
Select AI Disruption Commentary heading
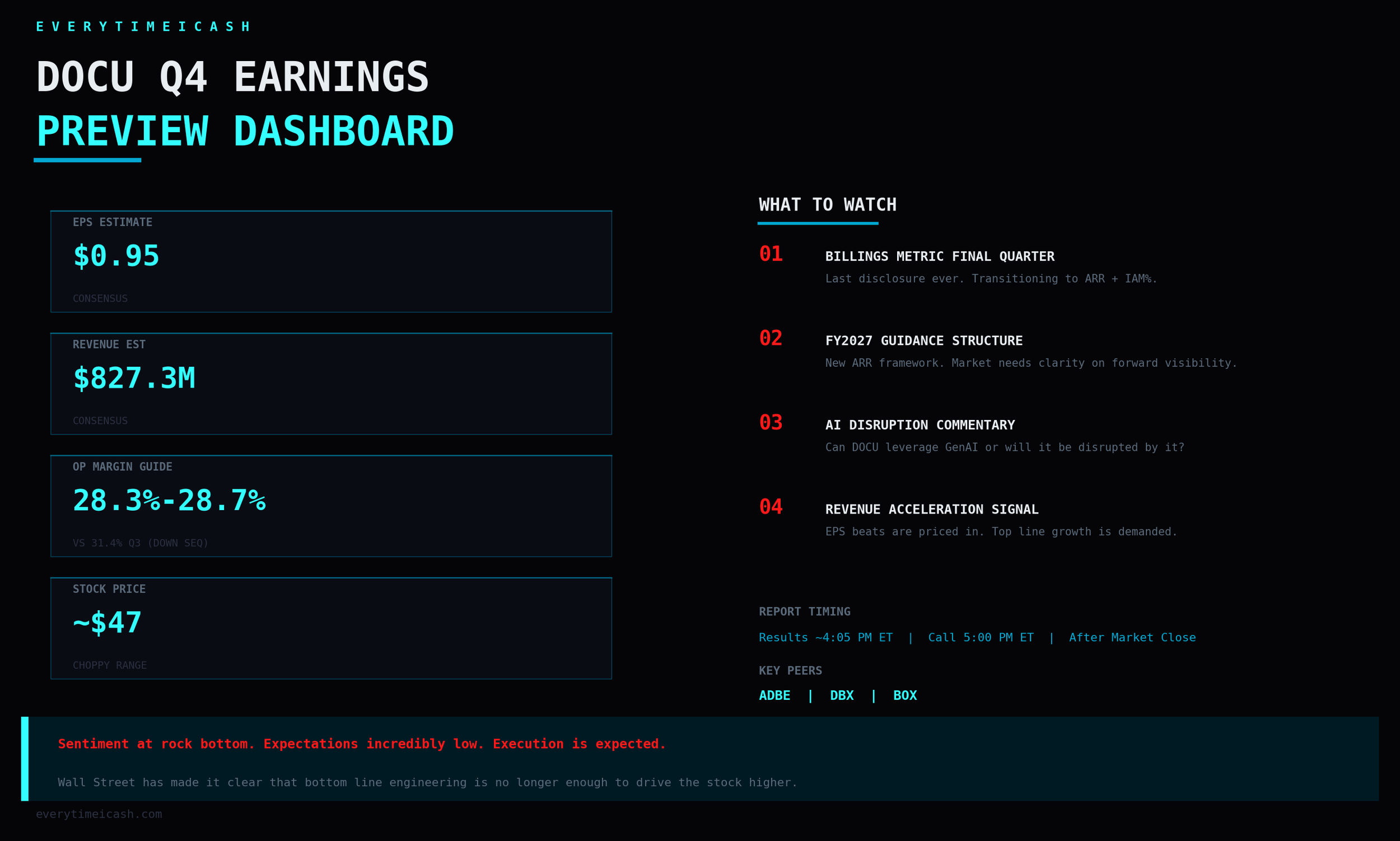[920, 426]
